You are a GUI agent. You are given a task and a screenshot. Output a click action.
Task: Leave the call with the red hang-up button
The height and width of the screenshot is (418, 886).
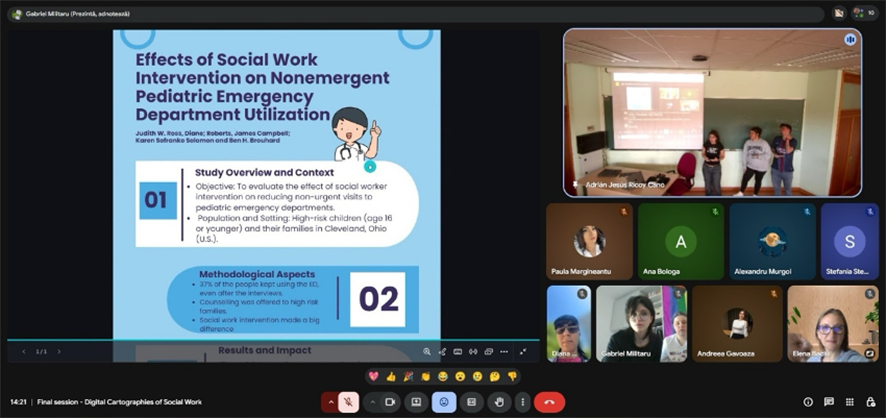tap(549, 402)
